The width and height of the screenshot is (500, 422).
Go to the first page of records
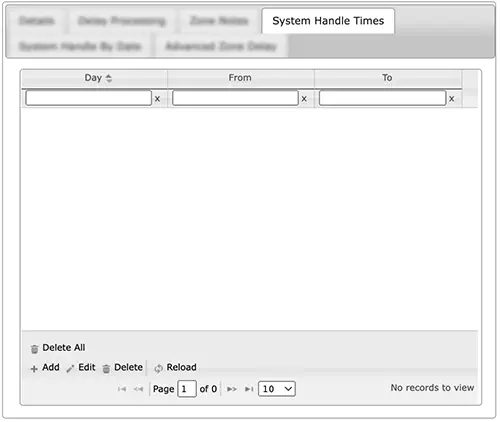122,389
